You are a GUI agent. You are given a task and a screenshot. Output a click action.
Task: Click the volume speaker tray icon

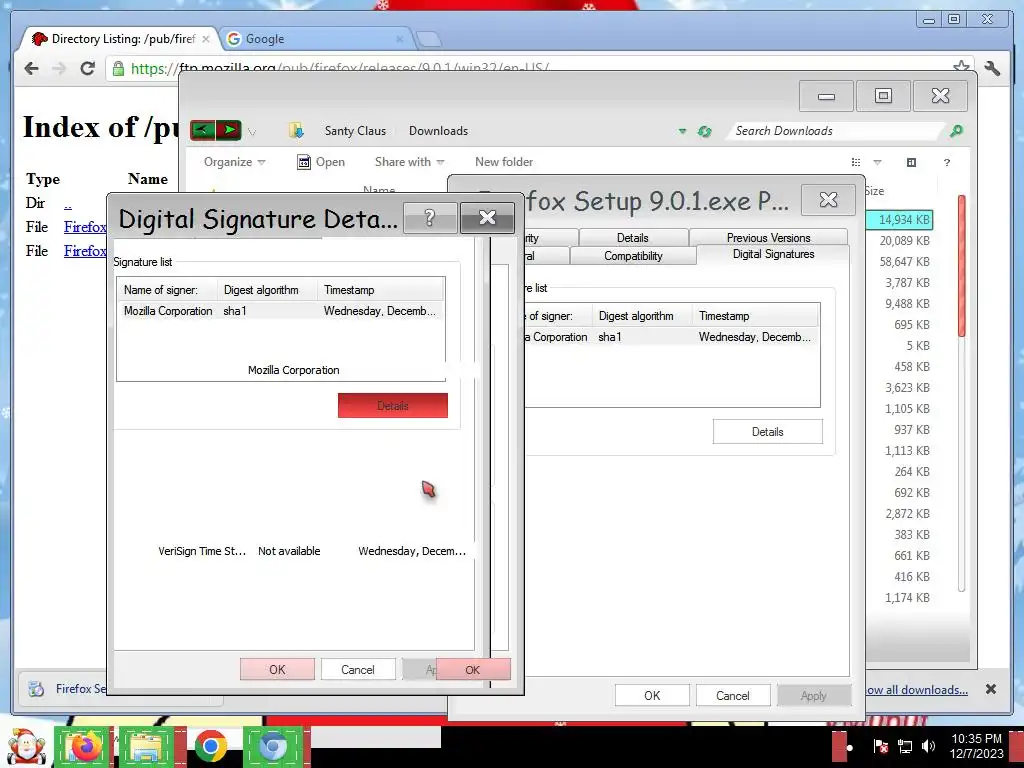(928, 746)
